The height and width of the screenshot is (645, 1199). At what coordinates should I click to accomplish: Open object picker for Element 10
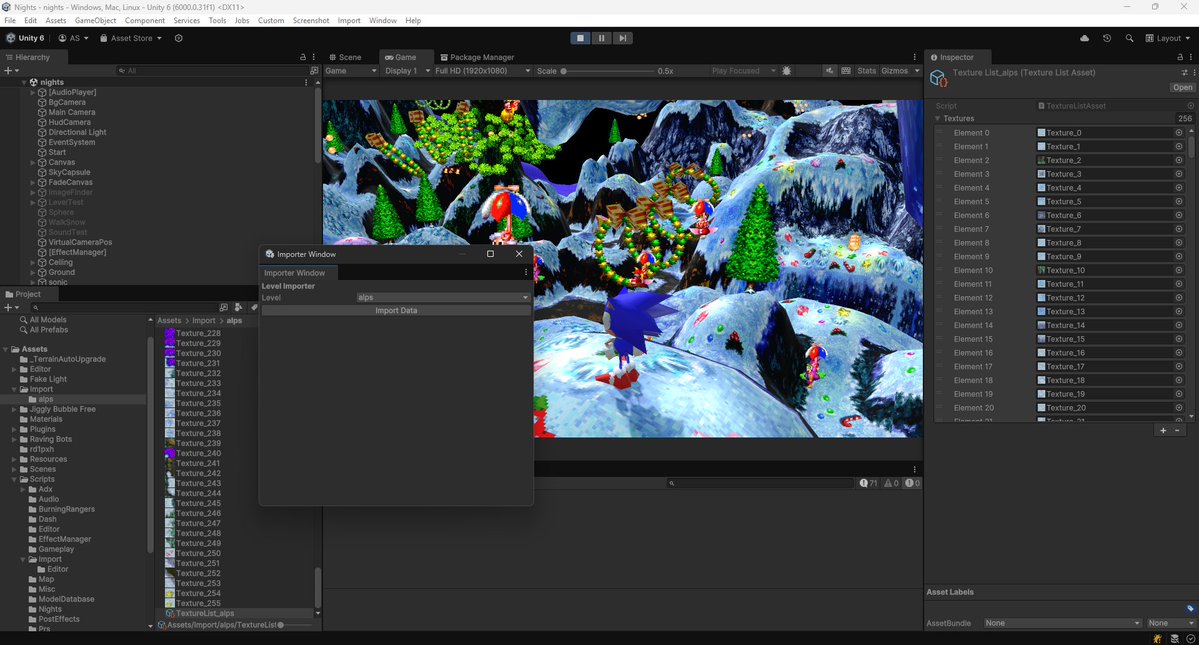[x=1178, y=271]
